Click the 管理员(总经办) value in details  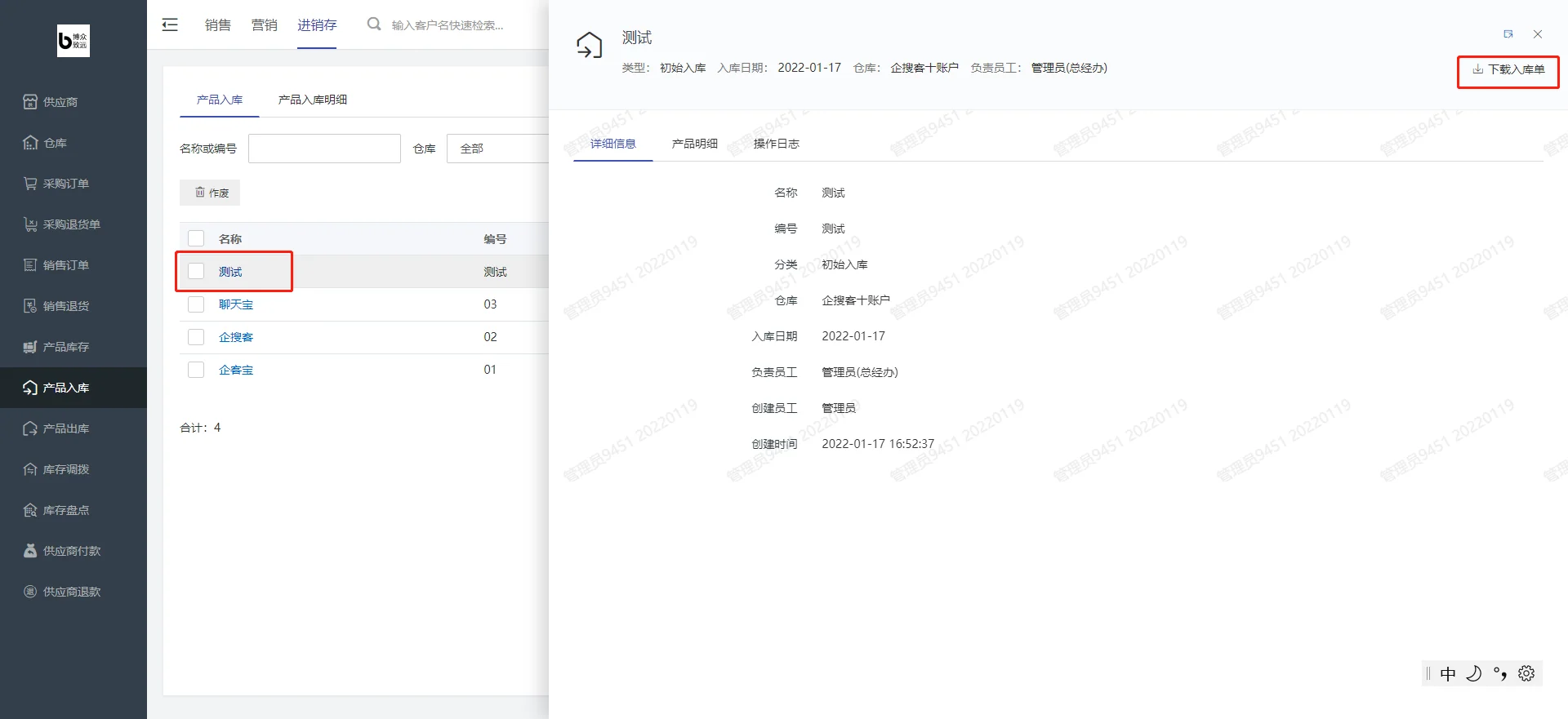click(x=860, y=372)
